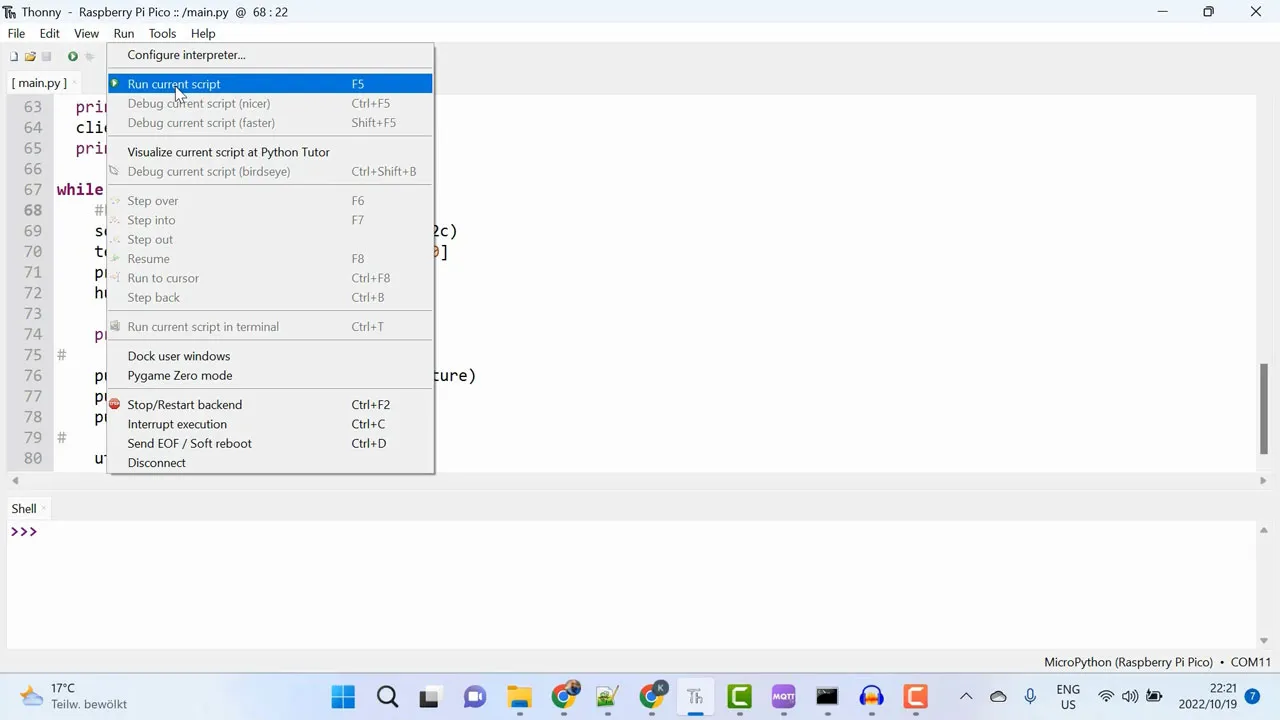1280x720 pixels.
Task: Open the green Camtasia taskbar icon
Action: coord(739,697)
